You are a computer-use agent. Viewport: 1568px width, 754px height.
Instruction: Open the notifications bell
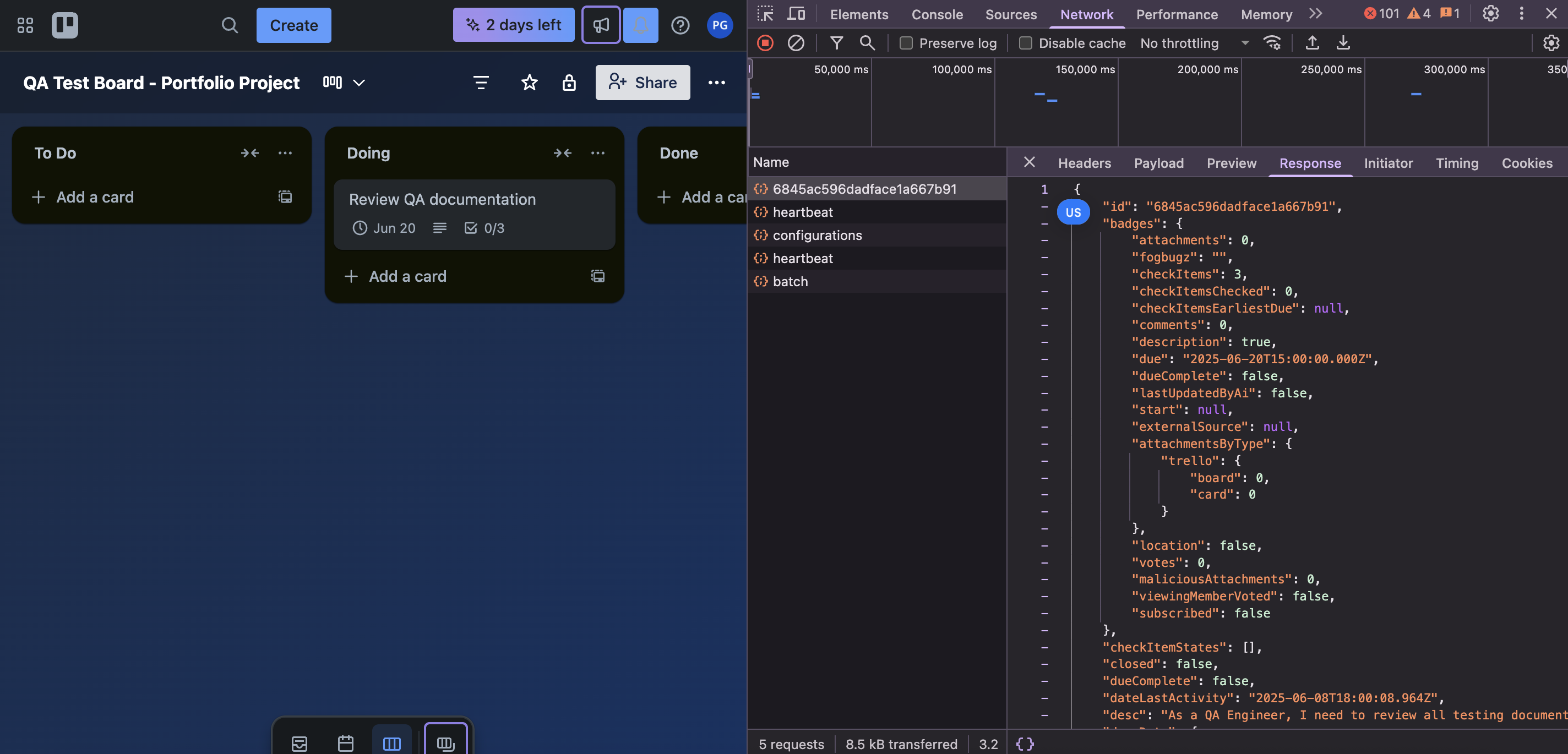640,25
